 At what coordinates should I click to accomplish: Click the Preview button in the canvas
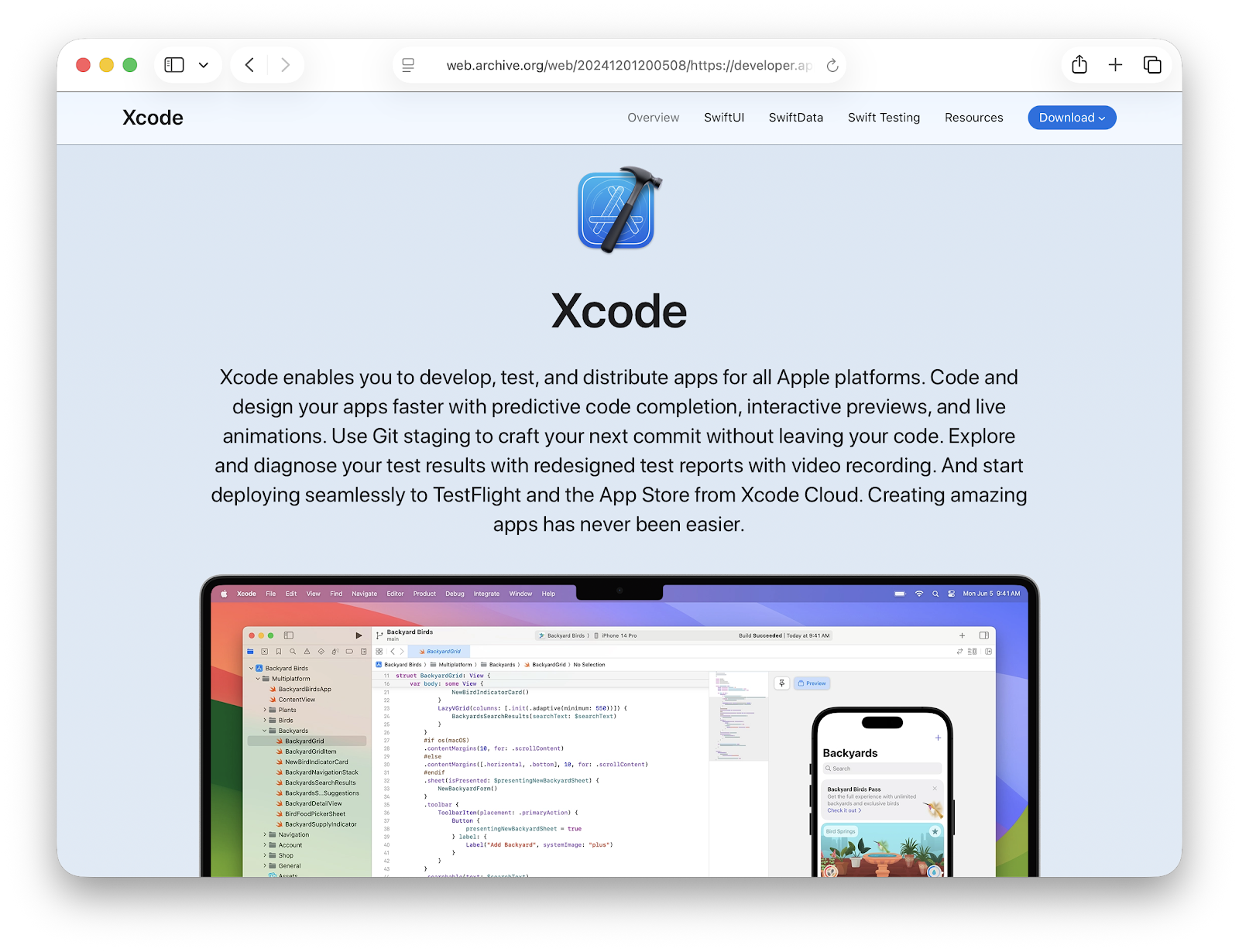click(812, 683)
